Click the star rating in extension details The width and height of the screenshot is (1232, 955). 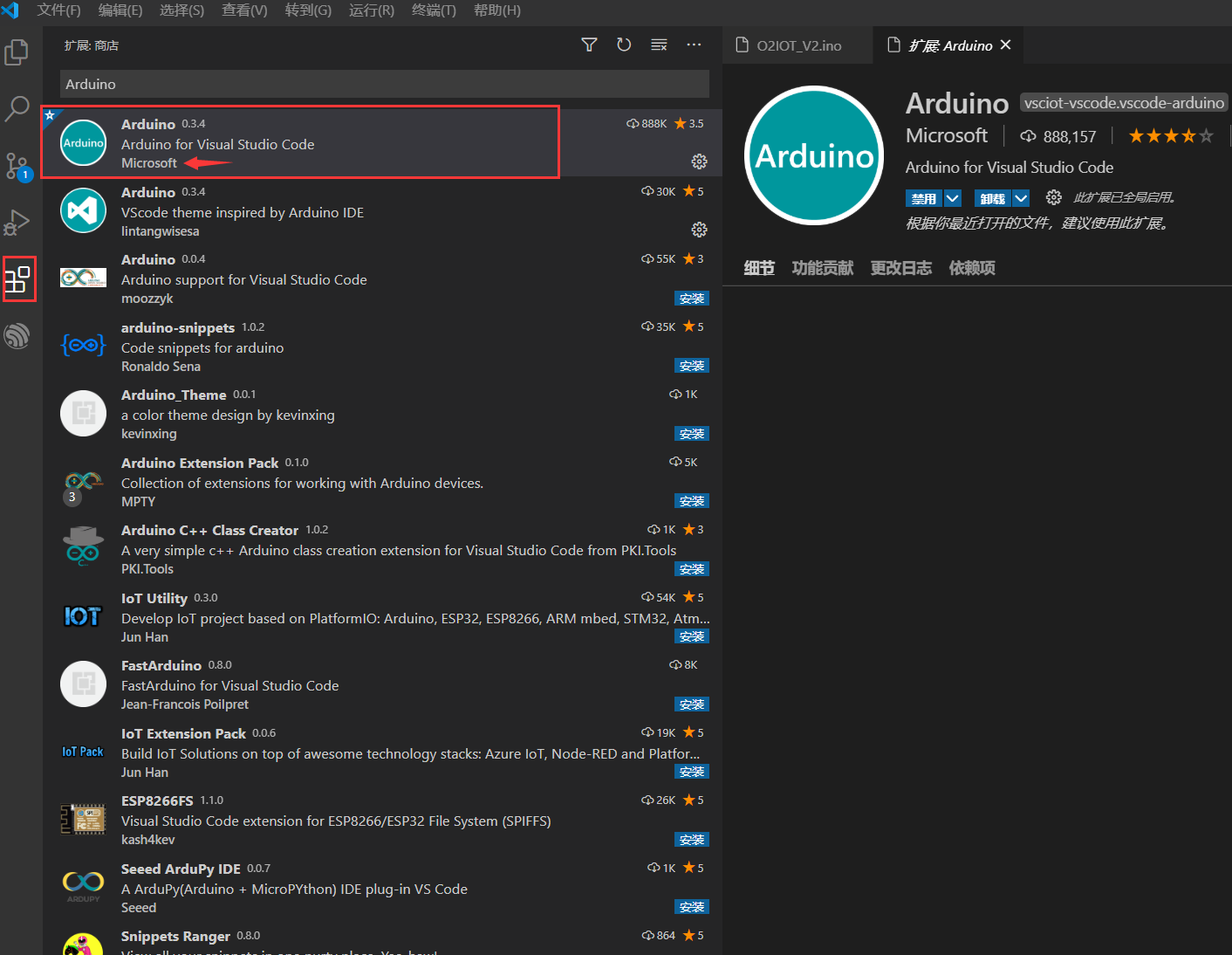coord(1171,136)
